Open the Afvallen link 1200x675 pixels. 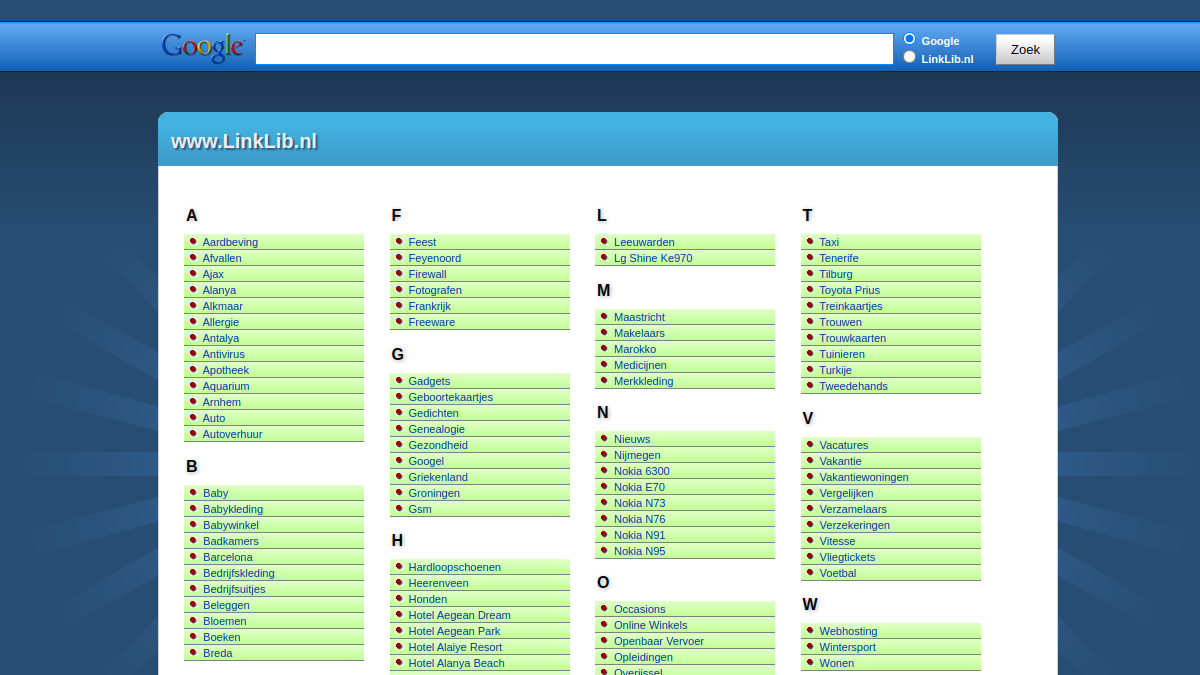[x=222, y=258]
